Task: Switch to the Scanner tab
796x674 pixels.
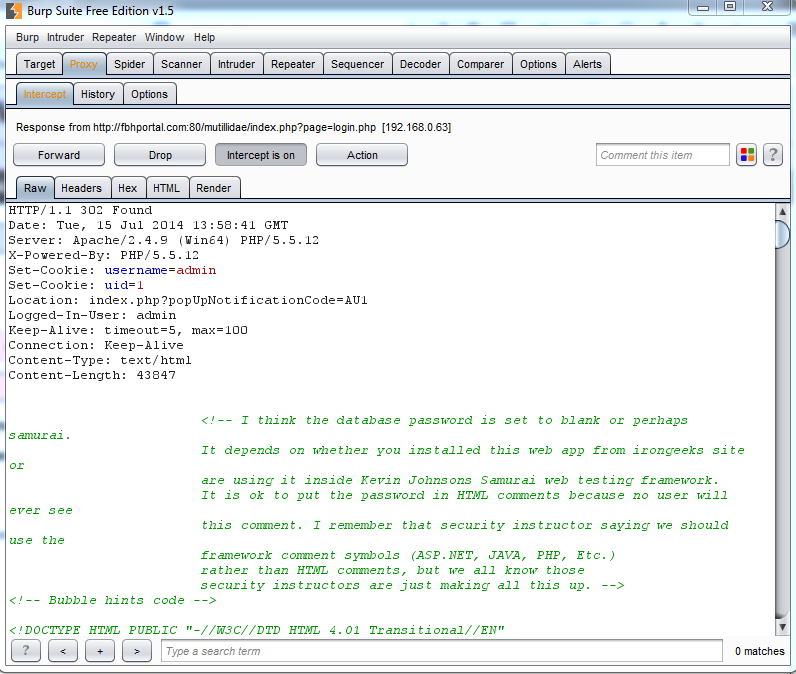Action: 181,64
